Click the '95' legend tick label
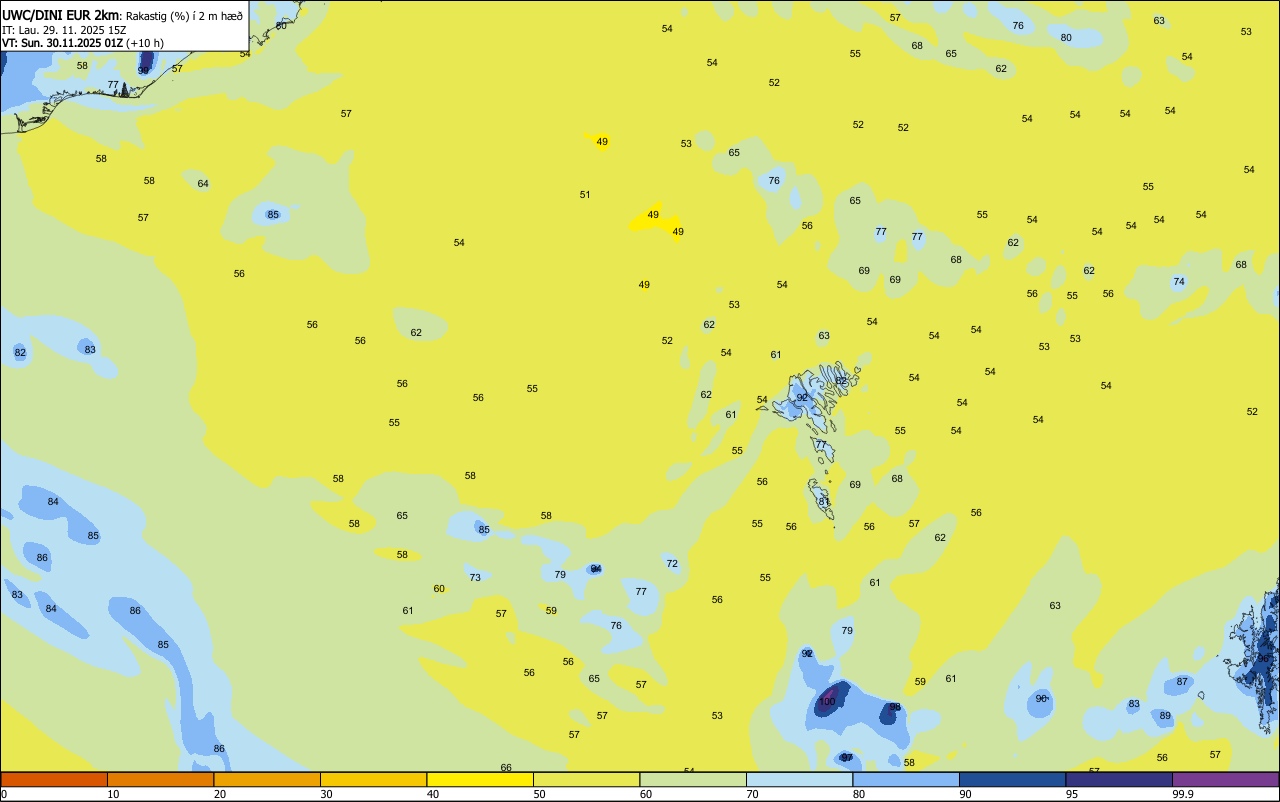 (x=1072, y=794)
